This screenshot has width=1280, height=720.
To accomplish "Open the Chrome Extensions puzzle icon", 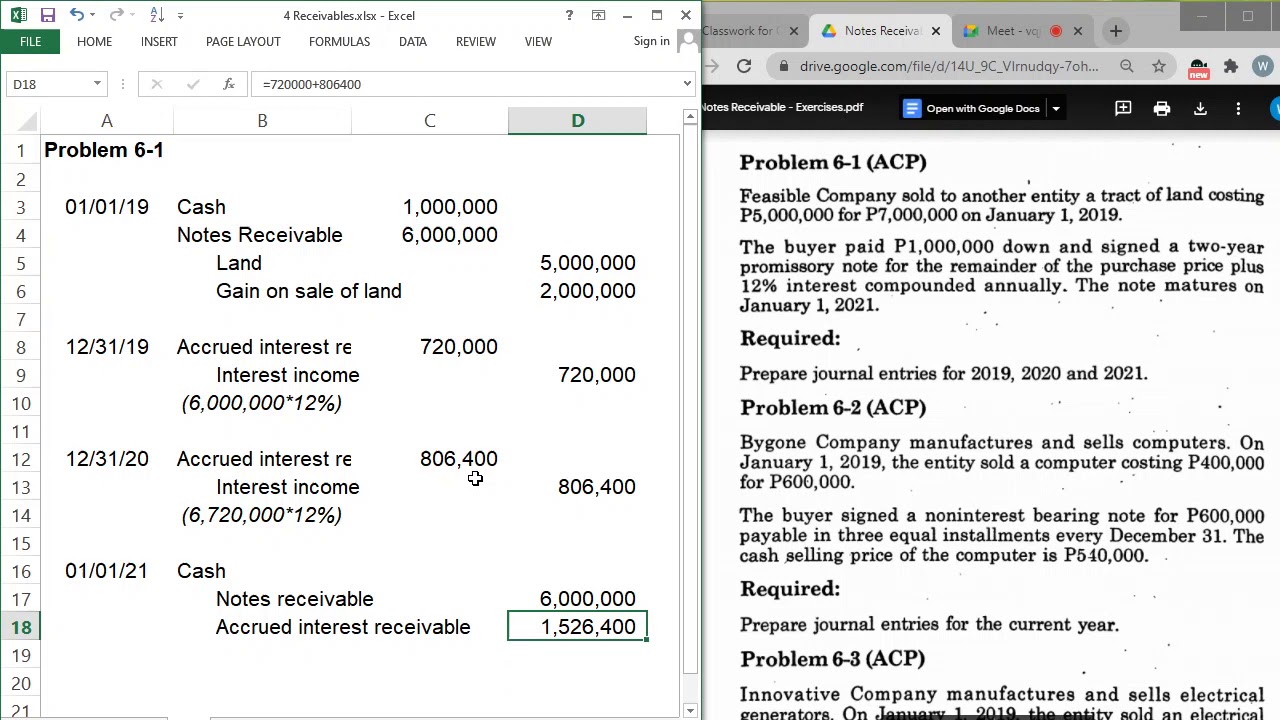I will tap(1231, 66).
